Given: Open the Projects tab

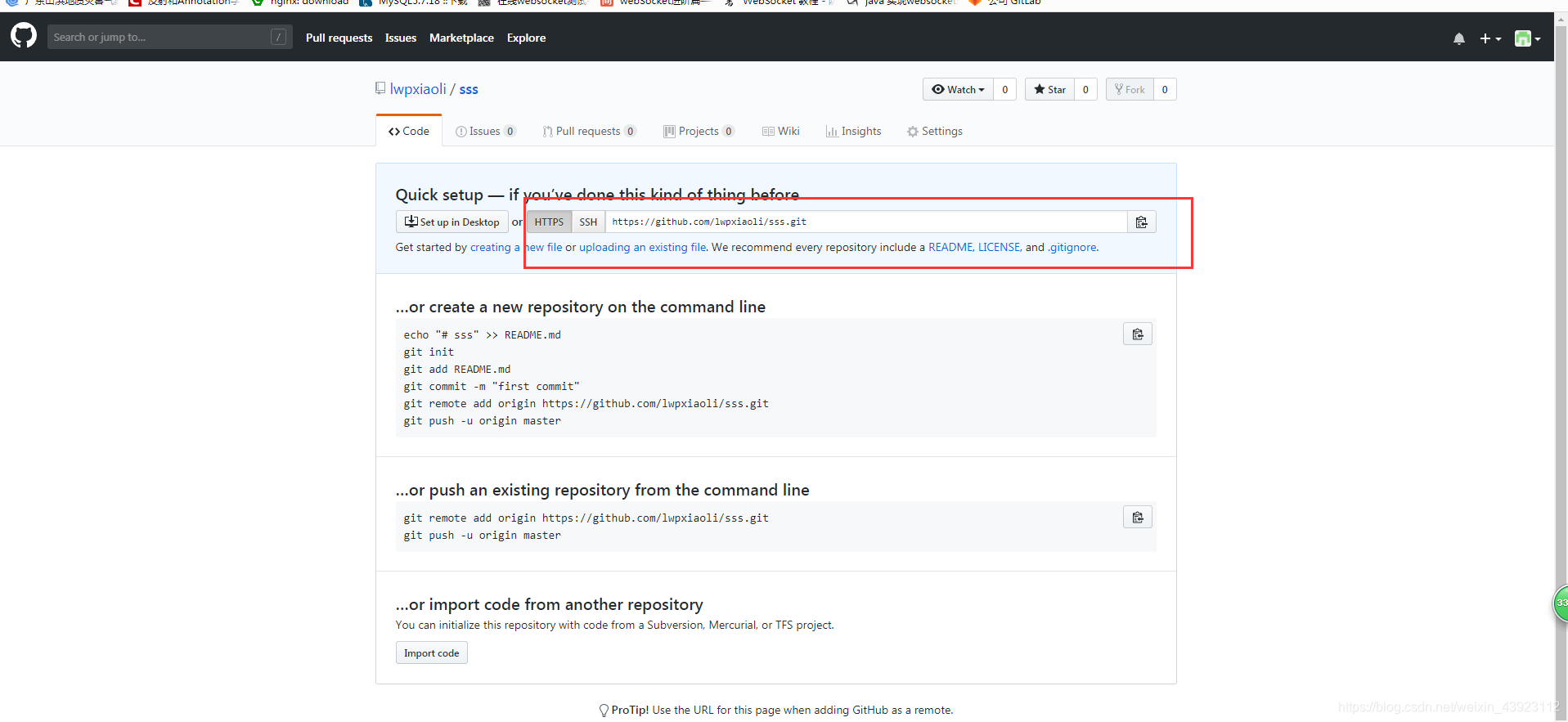Looking at the screenshot, I should click(699, 131).
